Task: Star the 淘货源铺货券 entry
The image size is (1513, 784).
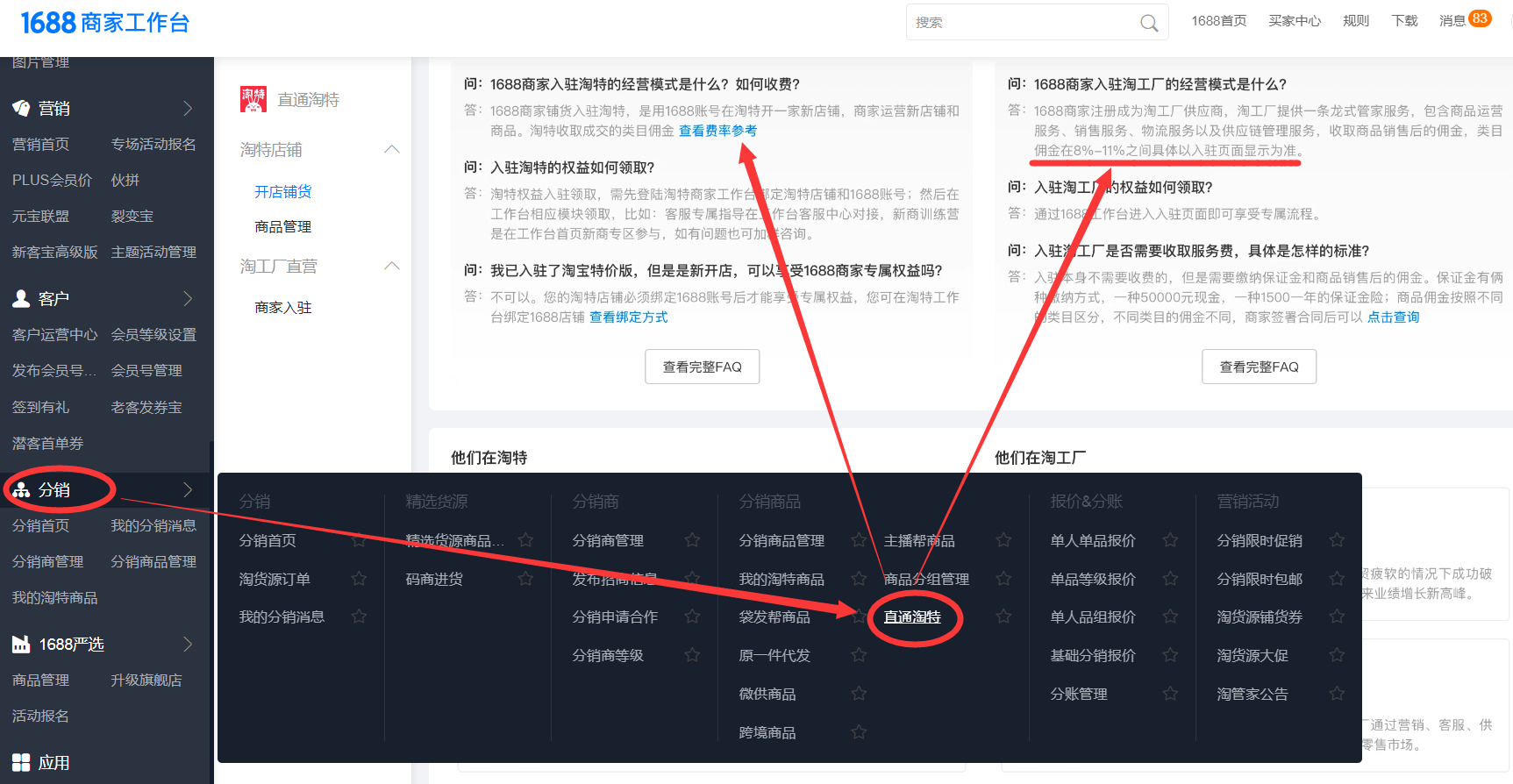Action: click(1337, 617)
